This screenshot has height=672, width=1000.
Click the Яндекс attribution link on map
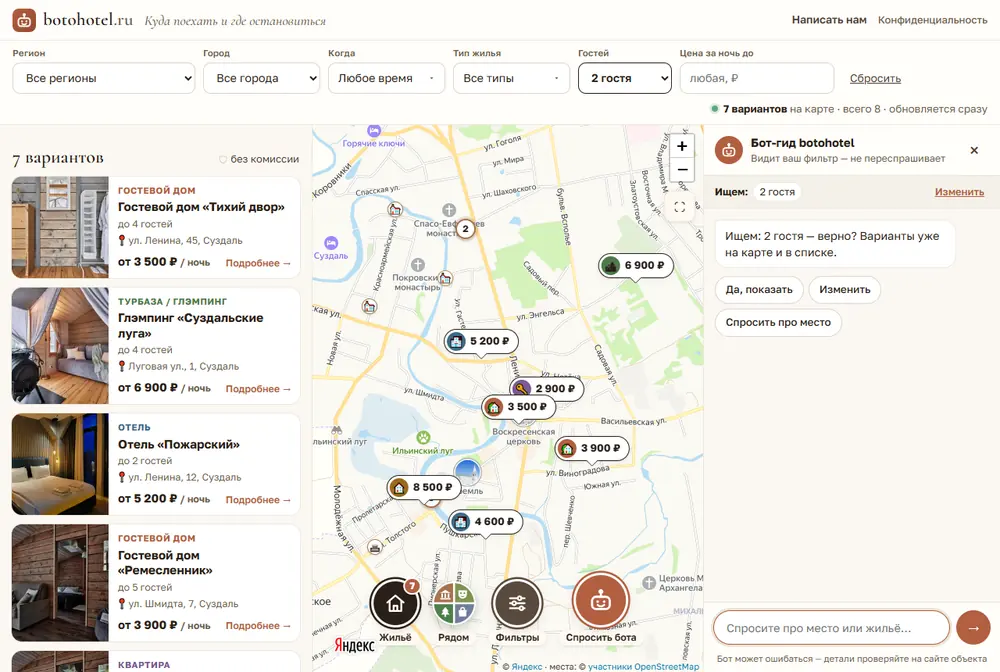526,666
